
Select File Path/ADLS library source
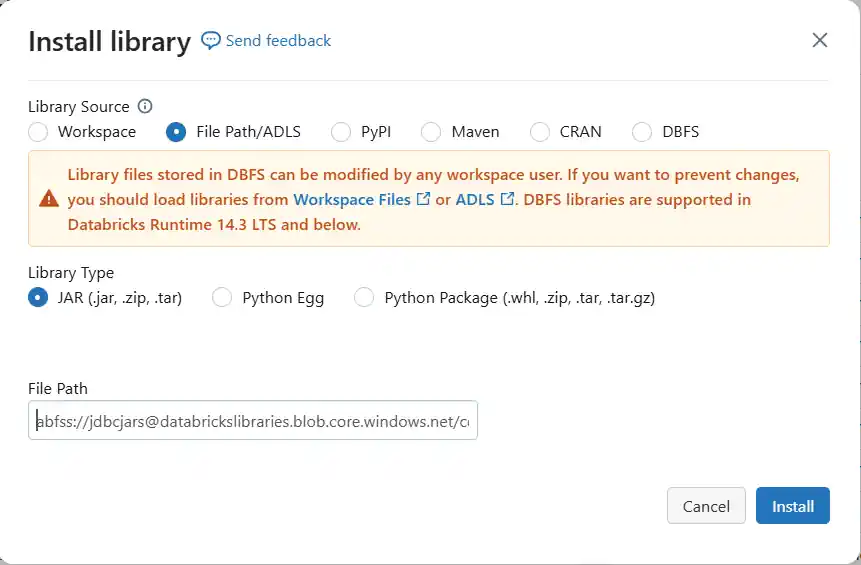[x=176, y=131]
